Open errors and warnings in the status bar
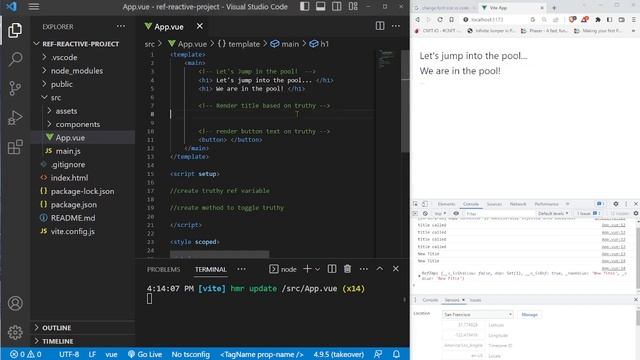This screenshot has width=640, height=360. tap(26, 354)
